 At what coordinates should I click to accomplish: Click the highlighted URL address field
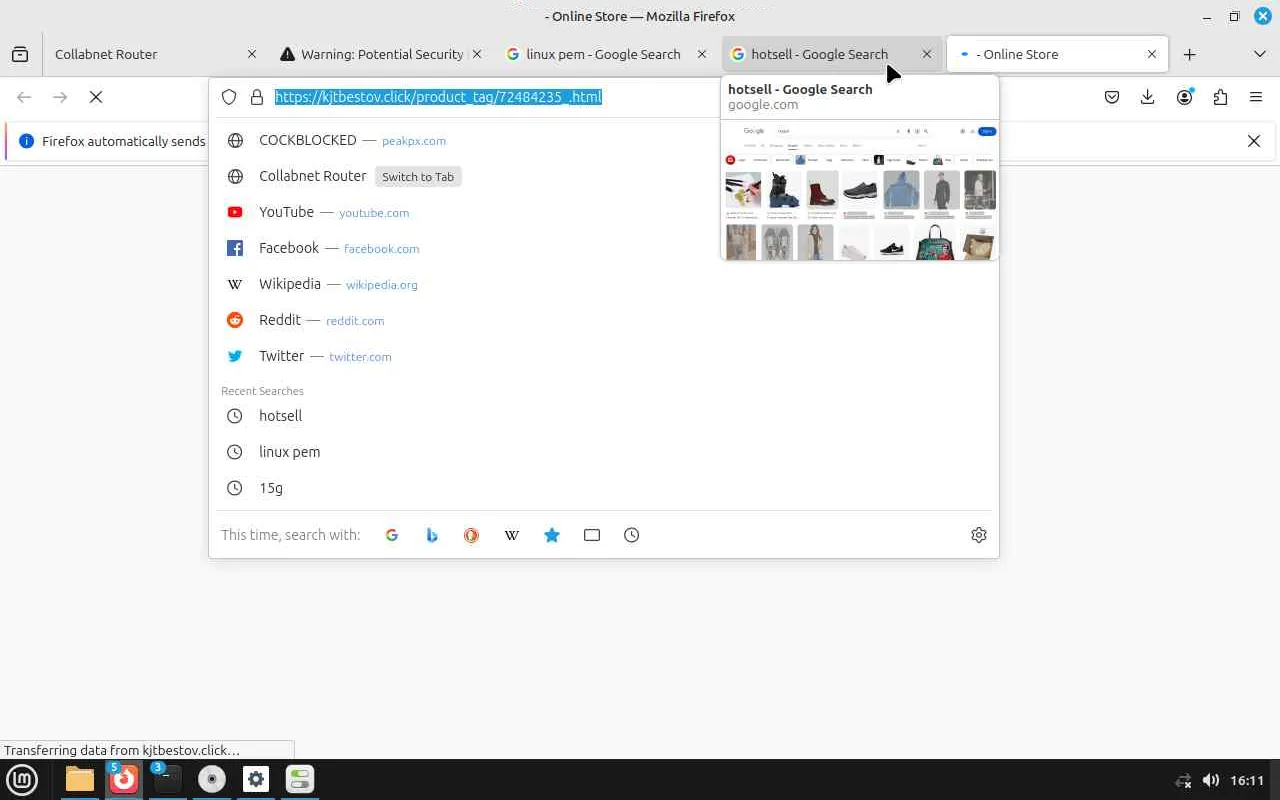[438, 97]
